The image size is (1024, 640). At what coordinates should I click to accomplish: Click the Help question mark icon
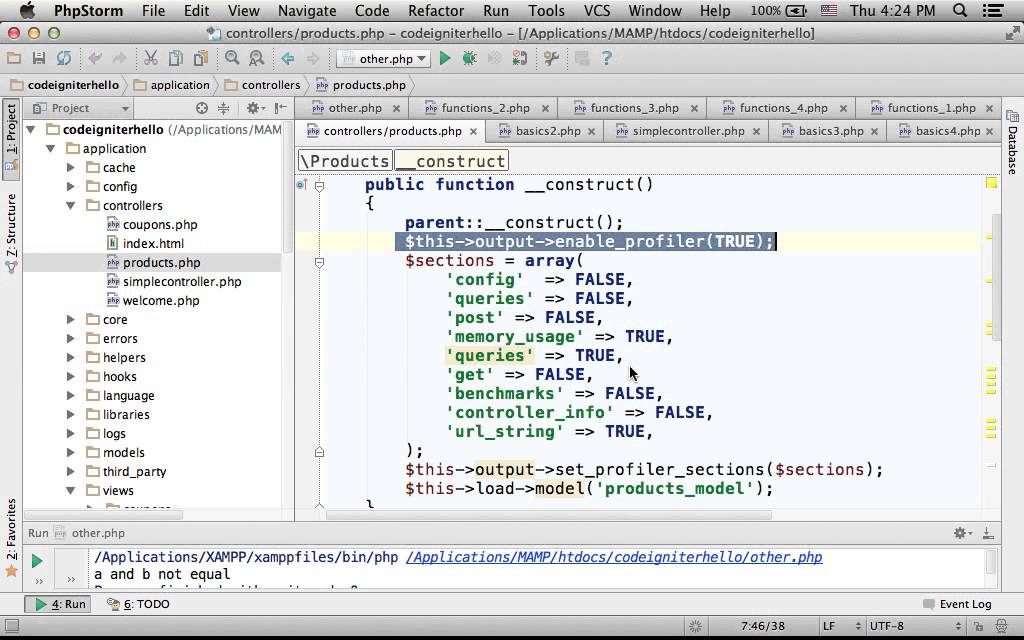pos(607,59)
